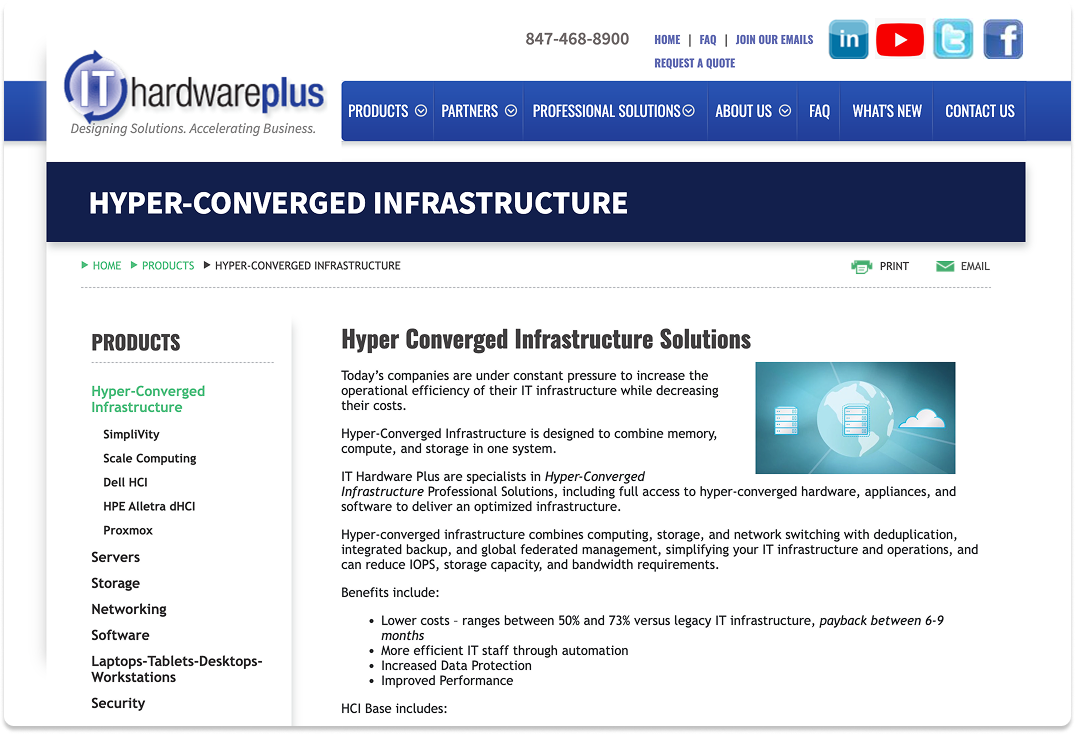The width and height of the screenshot is (1075, 734).
Task: Open Scale Computing in products sidebar
Action: (x=149, y=458)
